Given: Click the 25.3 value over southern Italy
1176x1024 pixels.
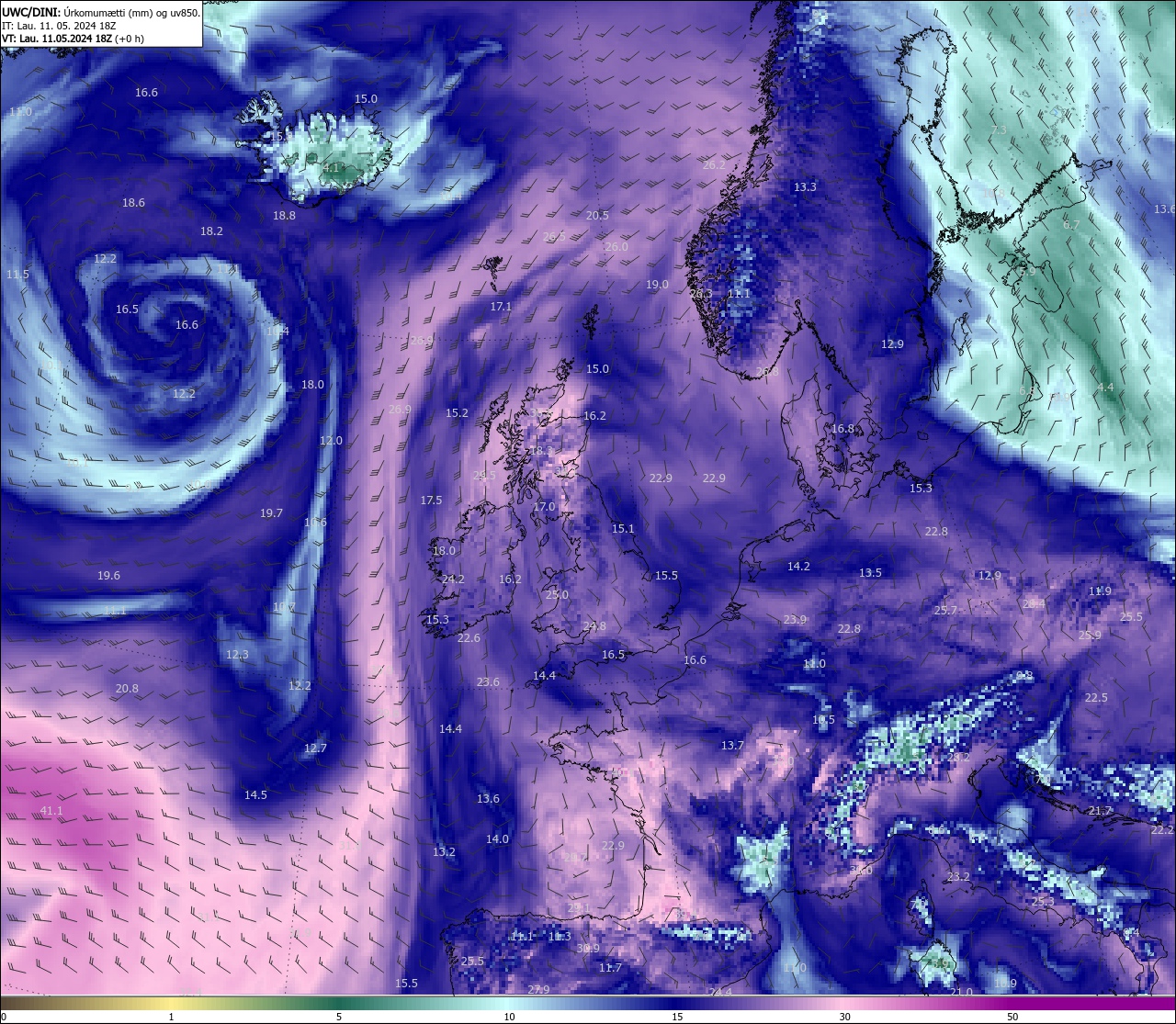Looking at the screenshot, I should point(1043,902).
